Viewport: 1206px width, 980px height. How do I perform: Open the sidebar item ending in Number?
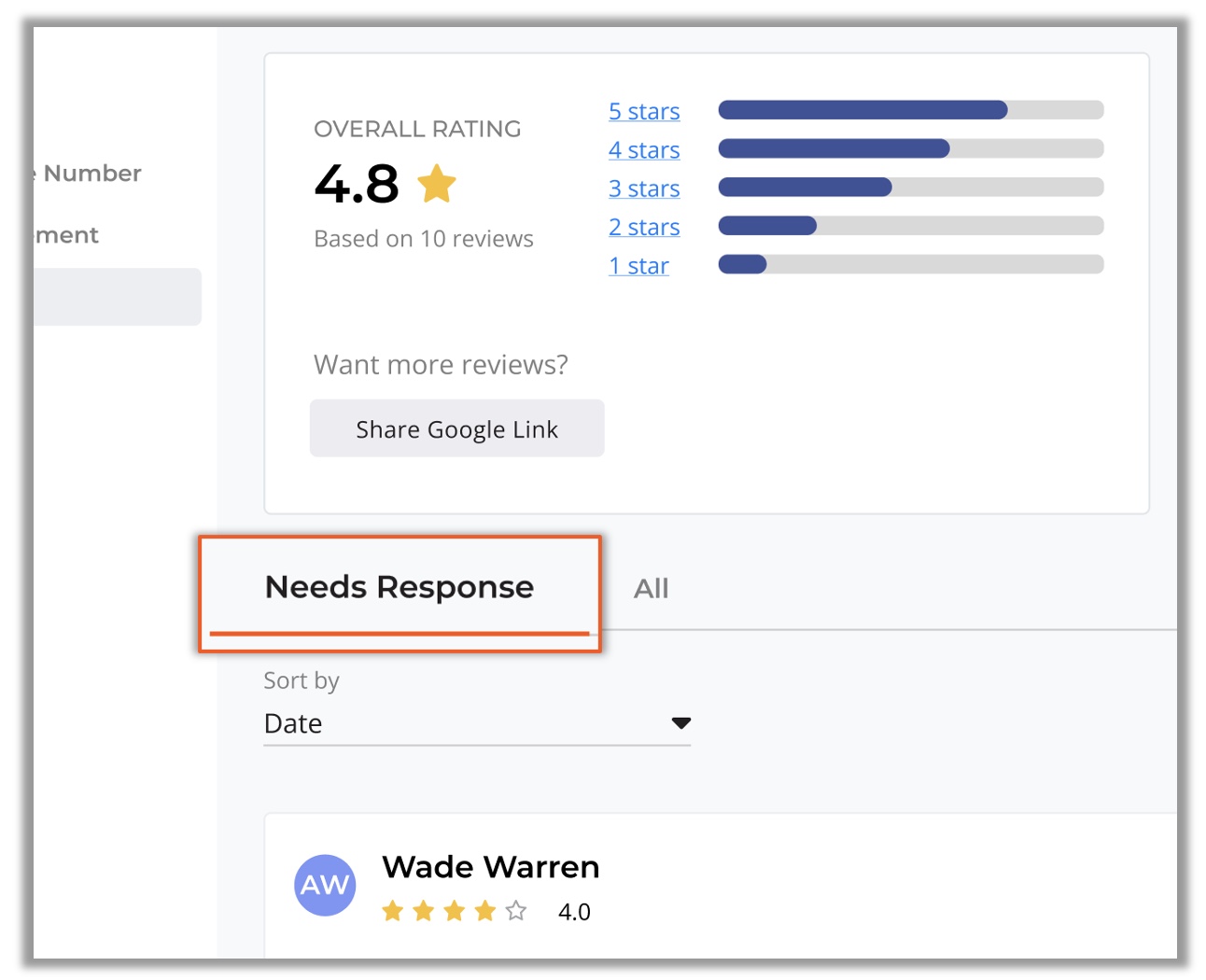pyautogui.click(x=91, y=174)
